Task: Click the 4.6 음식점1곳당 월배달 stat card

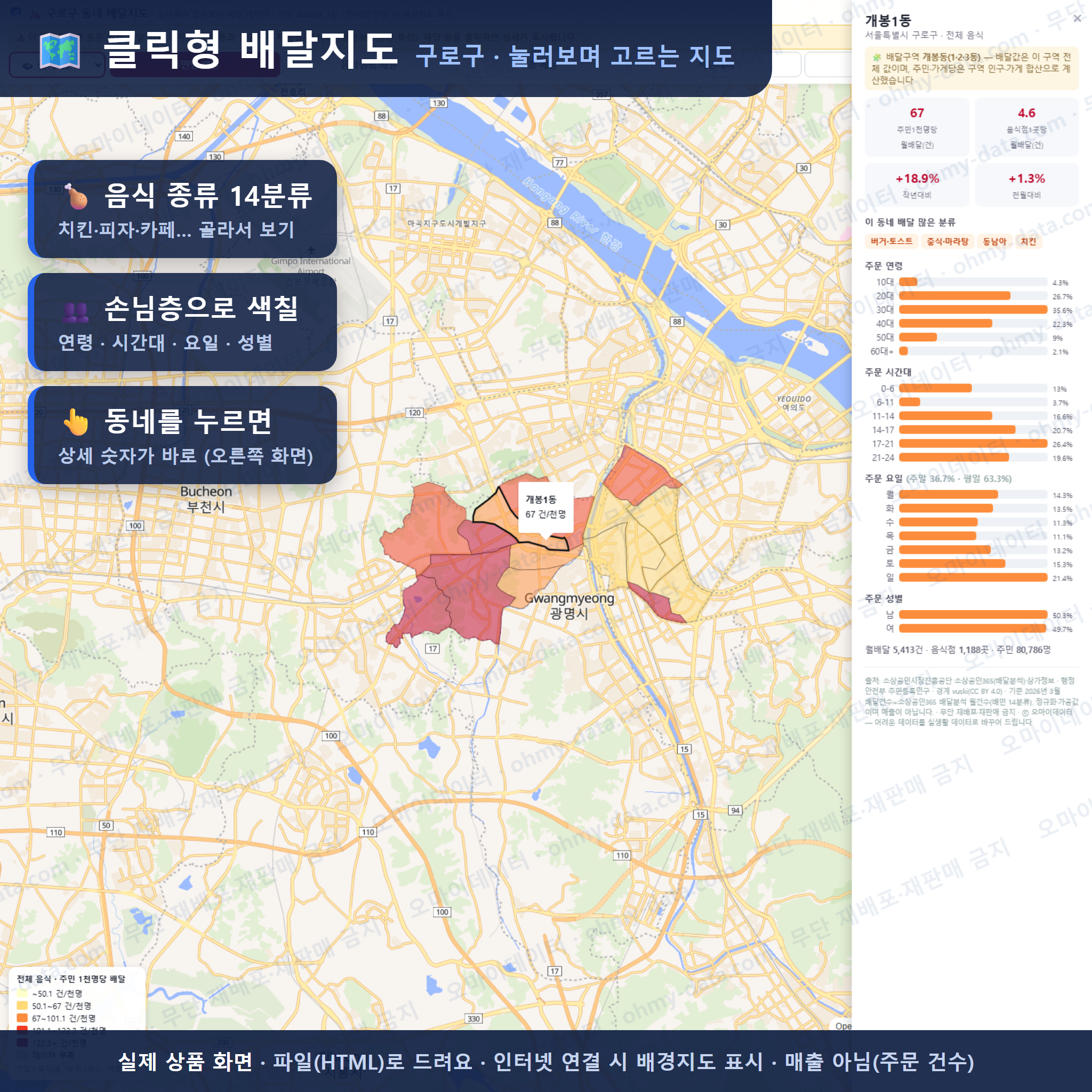Action: point(1026,128)
